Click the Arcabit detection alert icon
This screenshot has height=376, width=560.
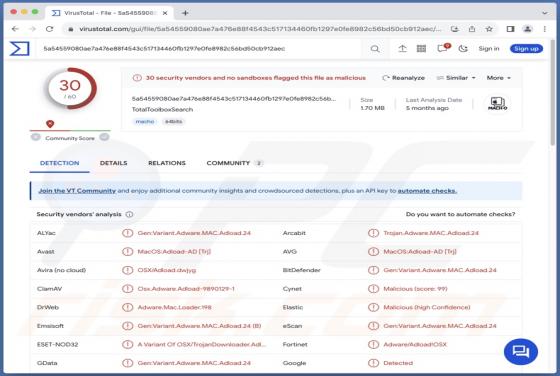tap(373, 233)
